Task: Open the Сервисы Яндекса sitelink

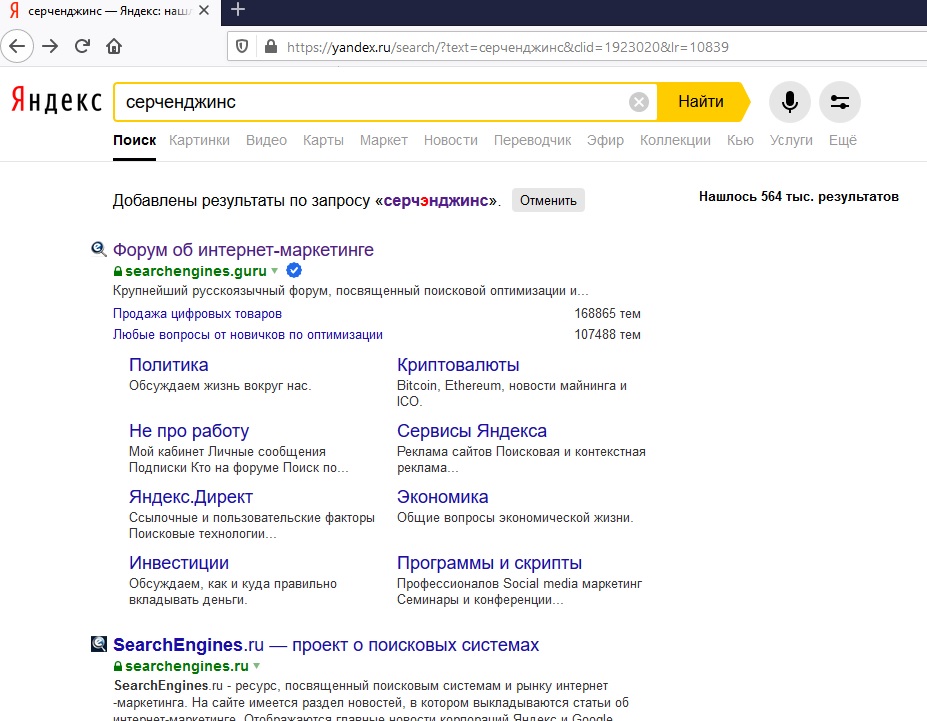Action: point(472,431)
